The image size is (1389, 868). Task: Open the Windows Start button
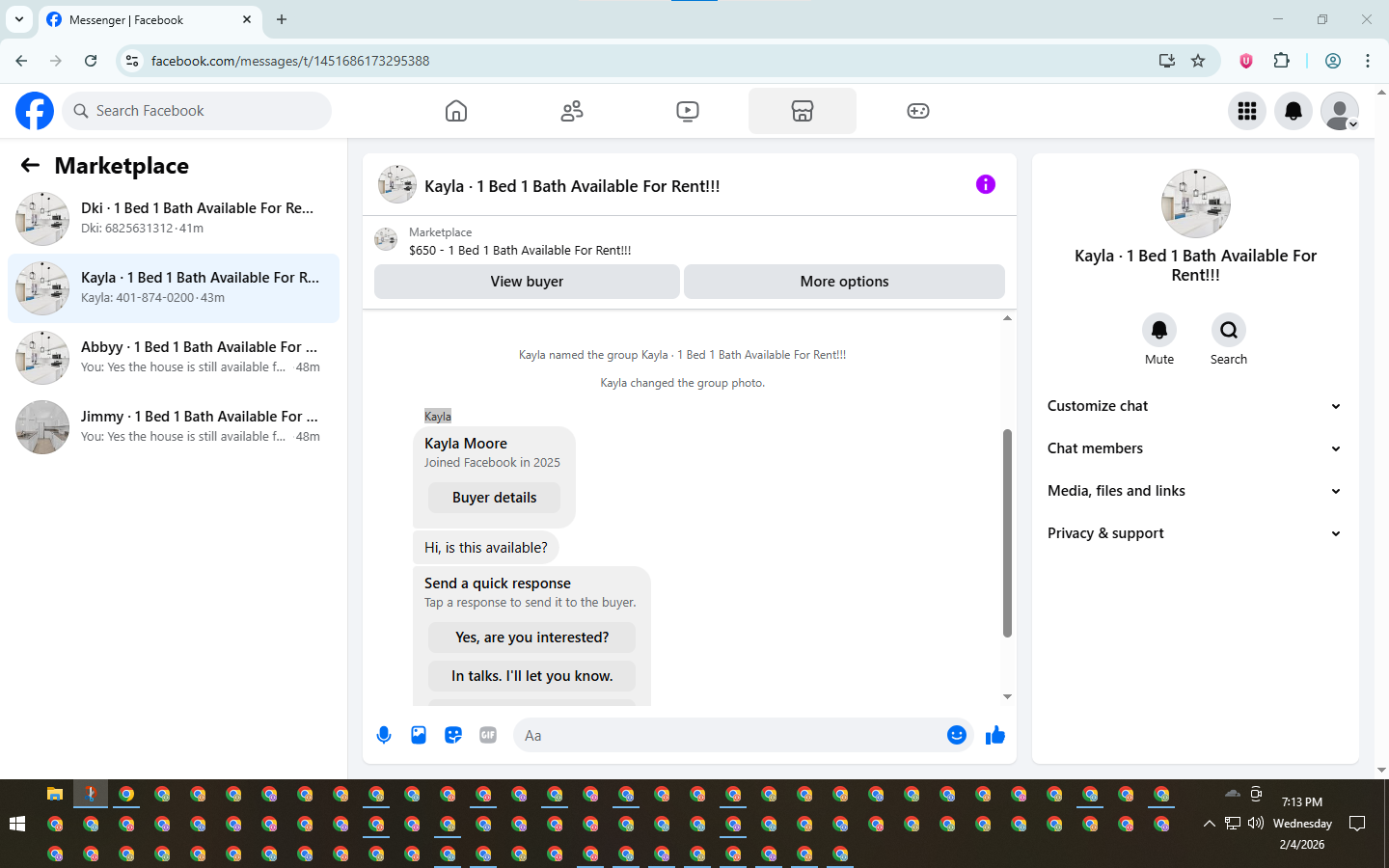click(16, 824)
